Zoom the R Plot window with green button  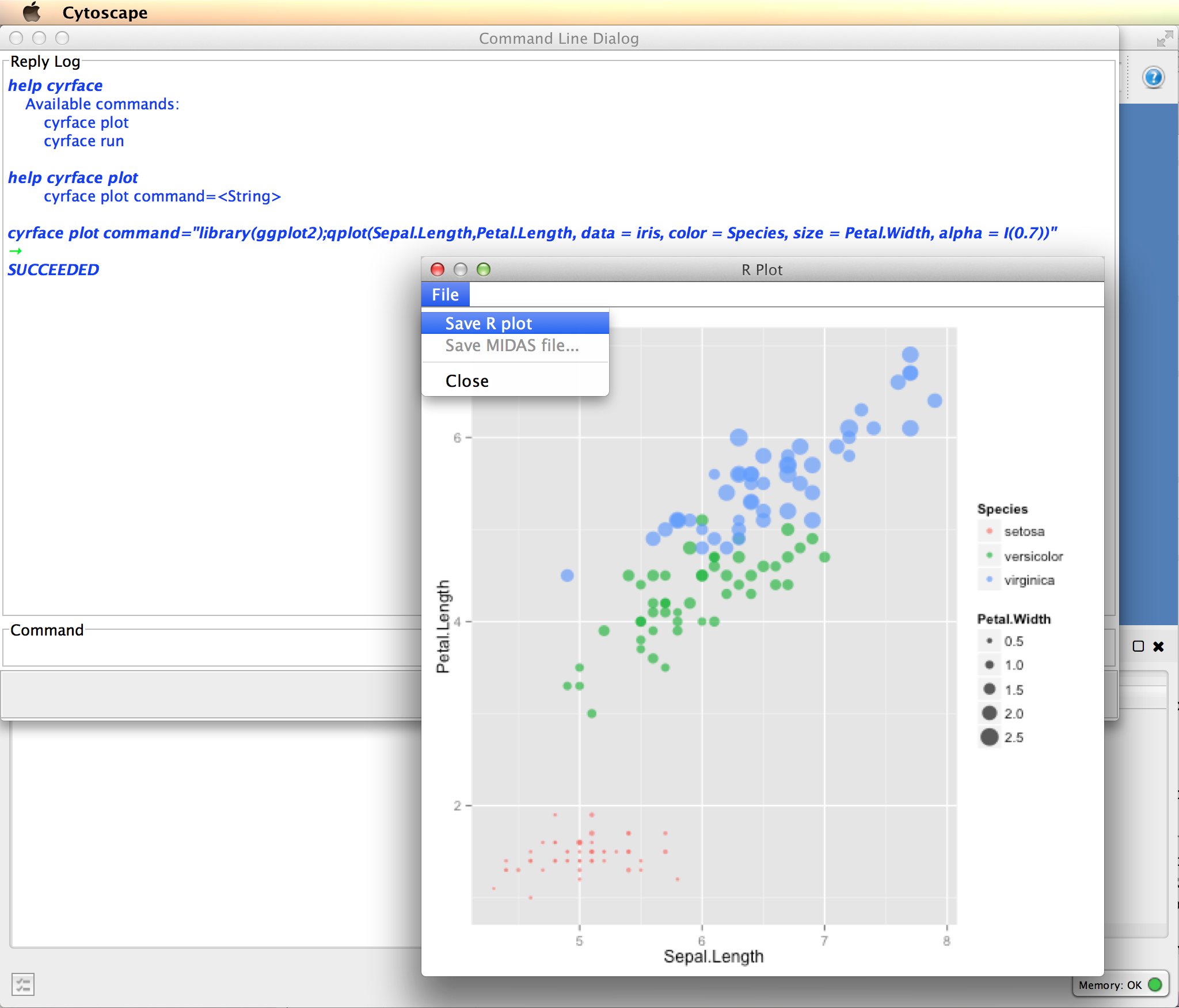coord(484,269)
